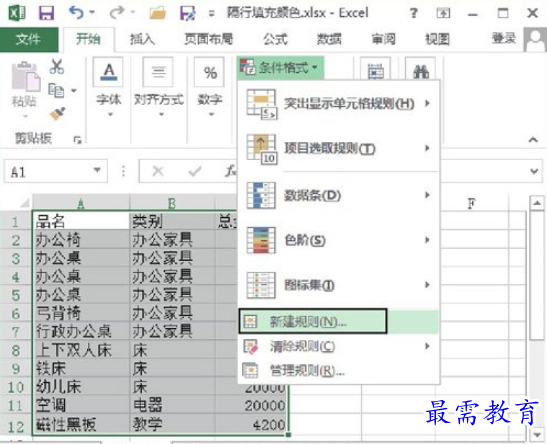Click the Name Box showing A1
This screenshot has height=444, width=547.
click(56, 171)
